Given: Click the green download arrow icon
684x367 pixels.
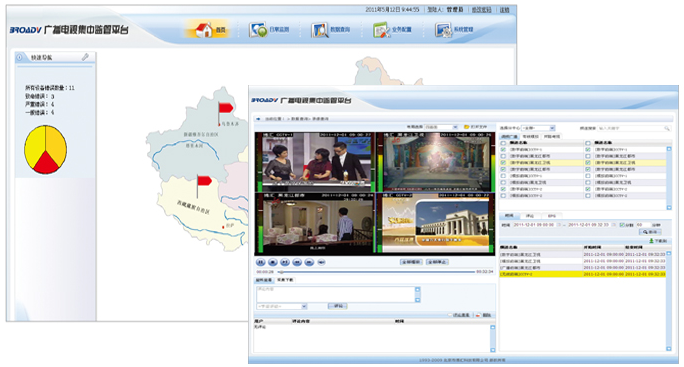Looking at the screenshot, I should click(x=651, y=241).
